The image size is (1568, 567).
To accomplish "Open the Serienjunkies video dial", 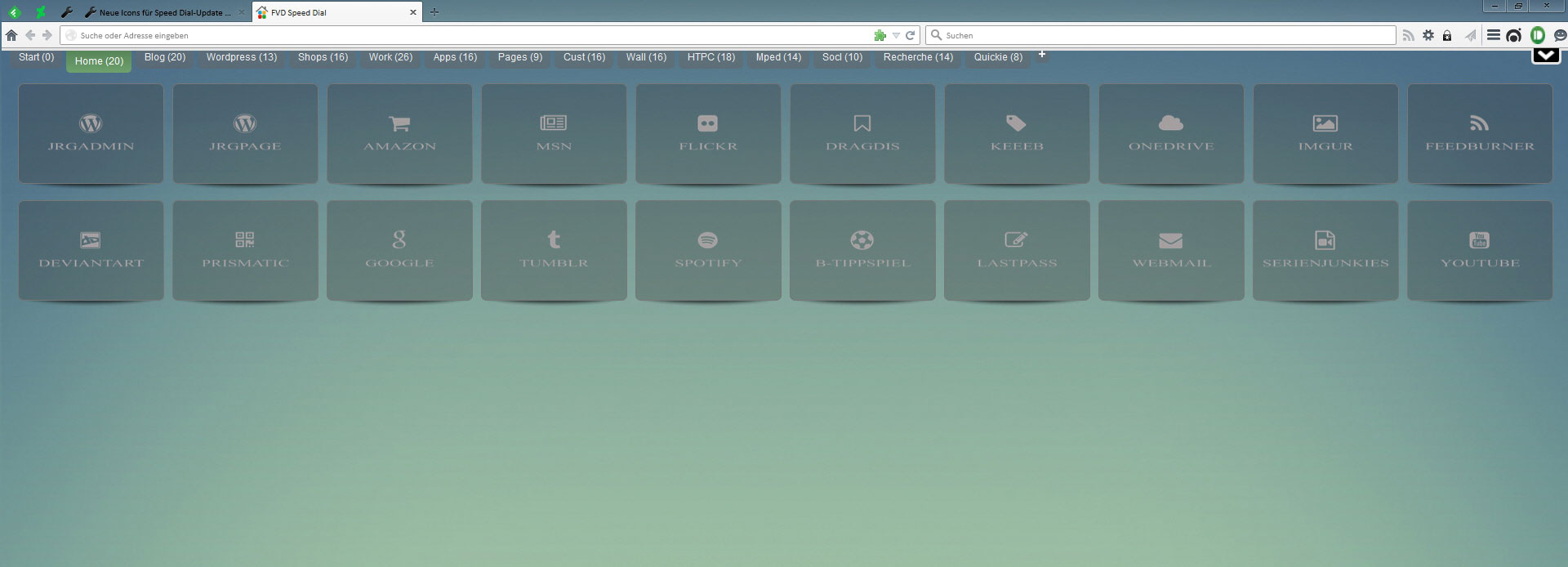I will pos(1325,251).
